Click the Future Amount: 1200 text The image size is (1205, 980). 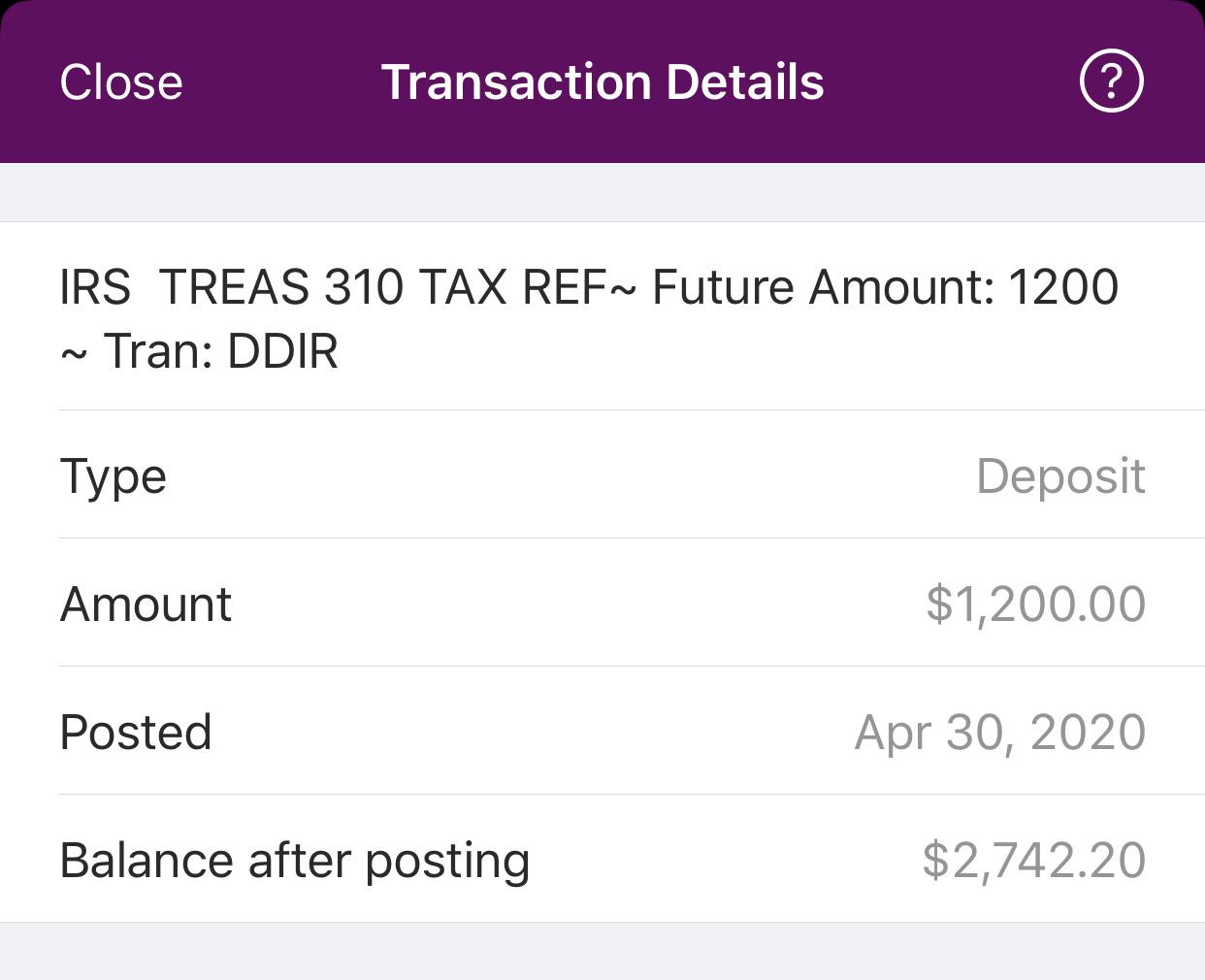click(885, 287)
